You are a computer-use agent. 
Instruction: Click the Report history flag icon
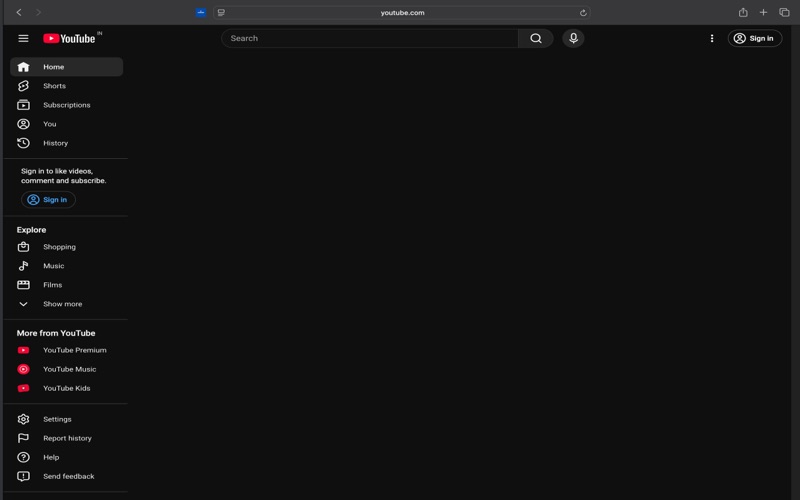click(x=23, y=438)
